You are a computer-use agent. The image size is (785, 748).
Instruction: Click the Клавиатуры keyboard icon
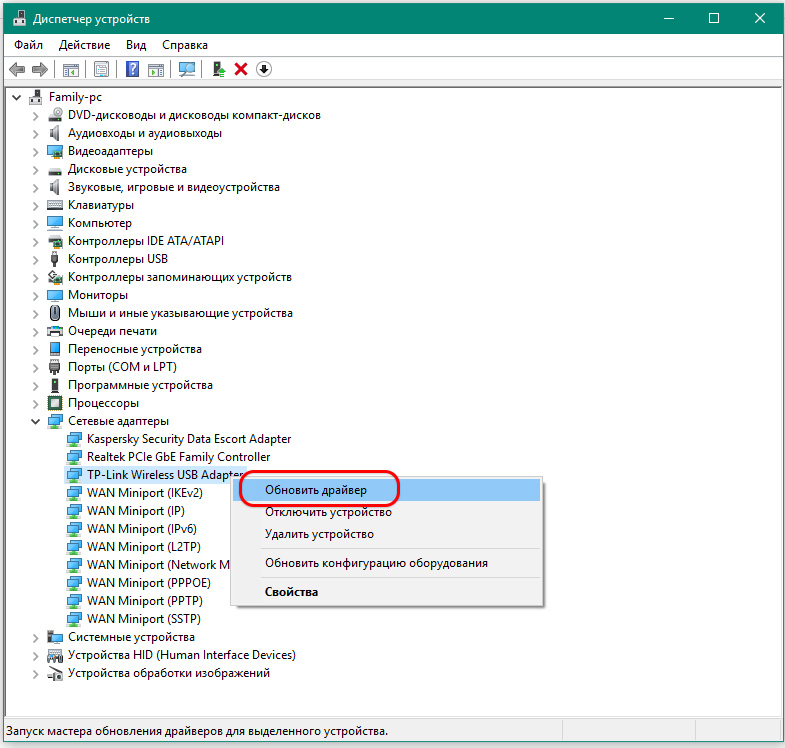55,205
